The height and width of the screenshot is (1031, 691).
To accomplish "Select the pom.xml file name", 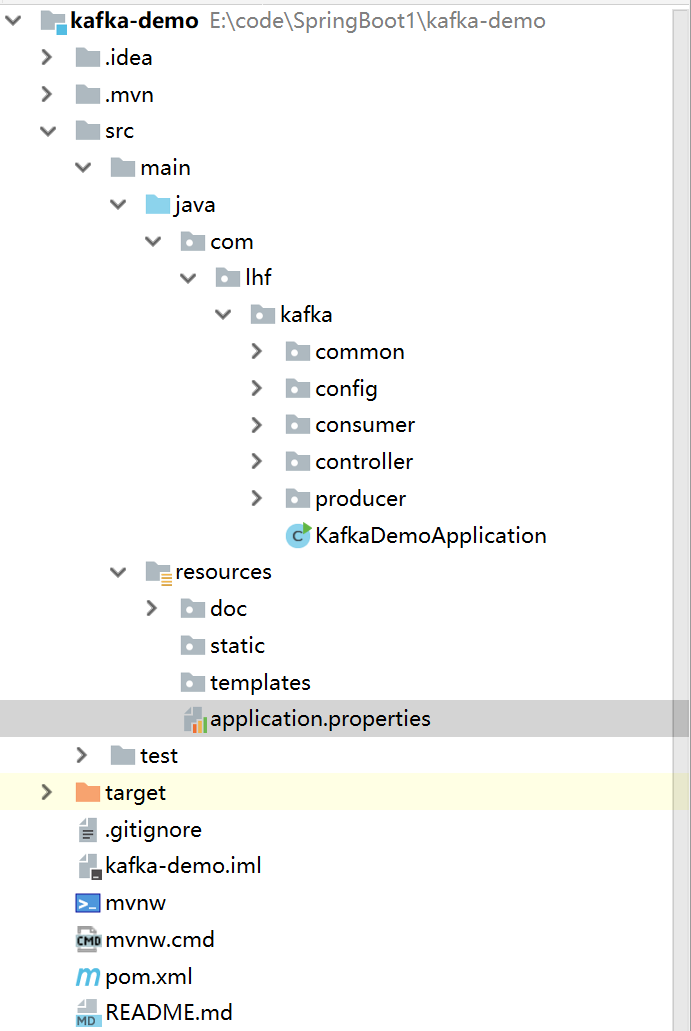I will [149, 976].
